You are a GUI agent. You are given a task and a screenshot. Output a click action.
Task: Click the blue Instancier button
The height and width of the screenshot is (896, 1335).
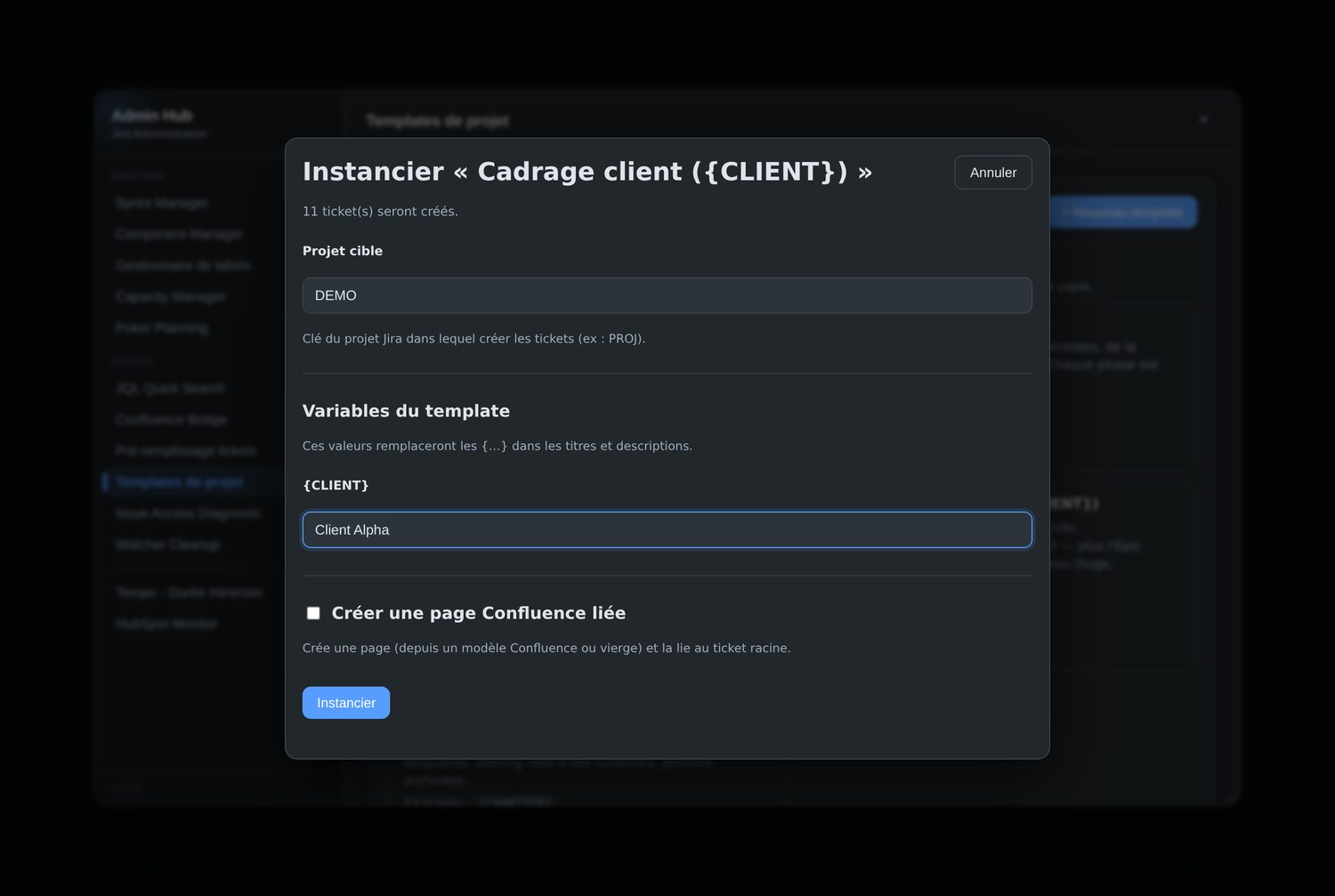tap(346, 703)
